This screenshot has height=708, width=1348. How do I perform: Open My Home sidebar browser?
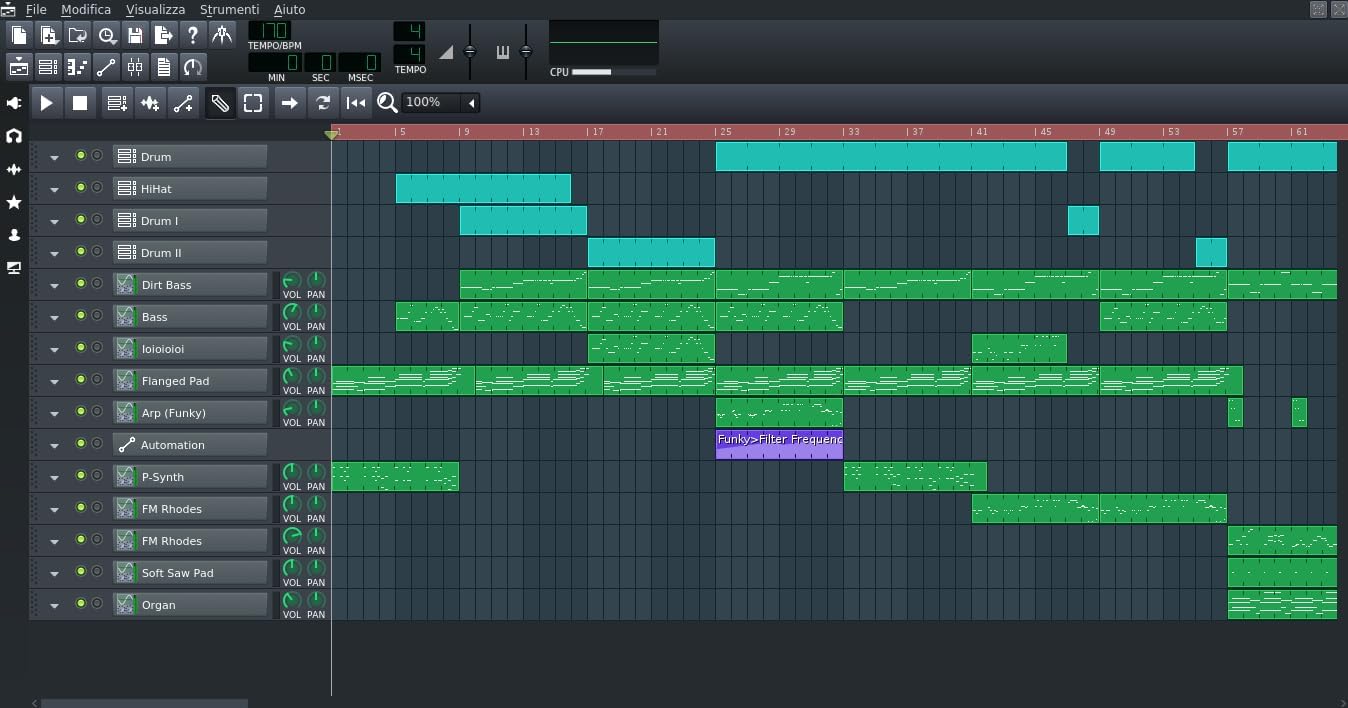(x=14, y=235)
